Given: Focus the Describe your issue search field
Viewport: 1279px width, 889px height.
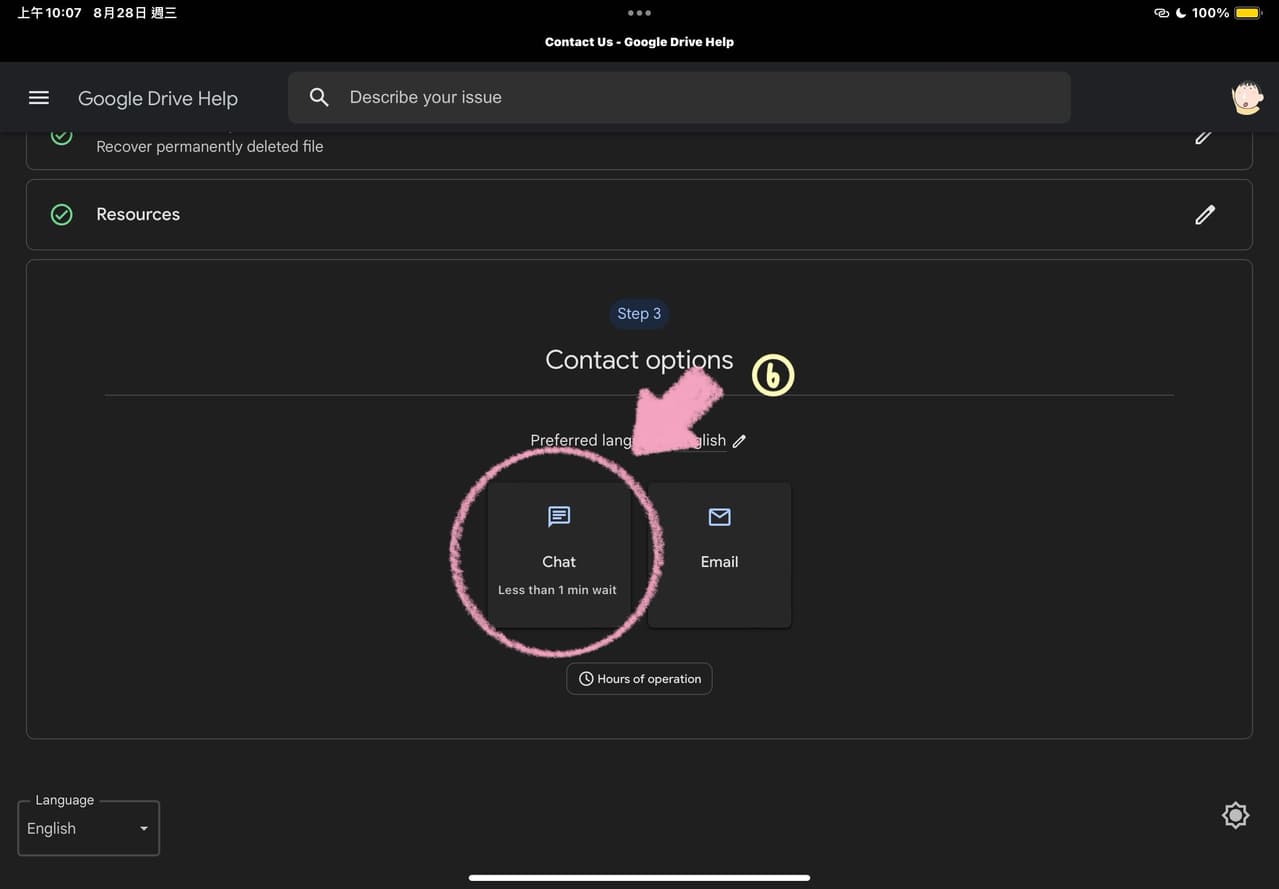Looking at the screenshot, I should click(679, 97).
